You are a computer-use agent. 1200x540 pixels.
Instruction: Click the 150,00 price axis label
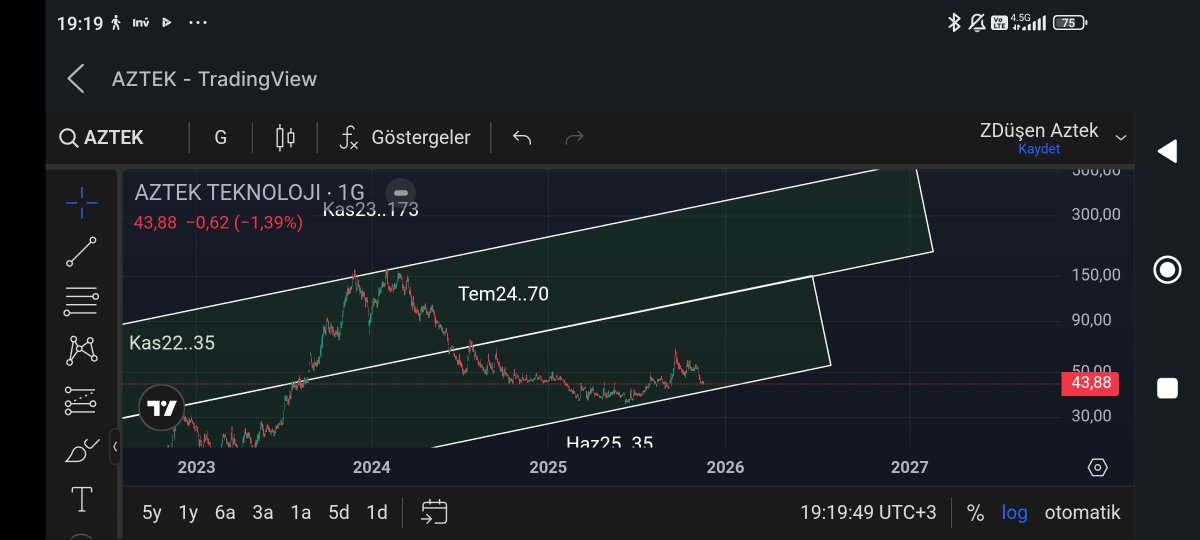coord(1094,275)
